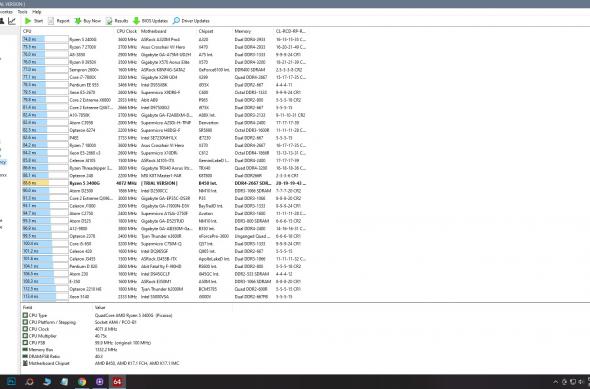Open Driver Updates from the toolbar
Viewport: 590px width, 389px height.
pyautogui.click(x=191, y=21)
